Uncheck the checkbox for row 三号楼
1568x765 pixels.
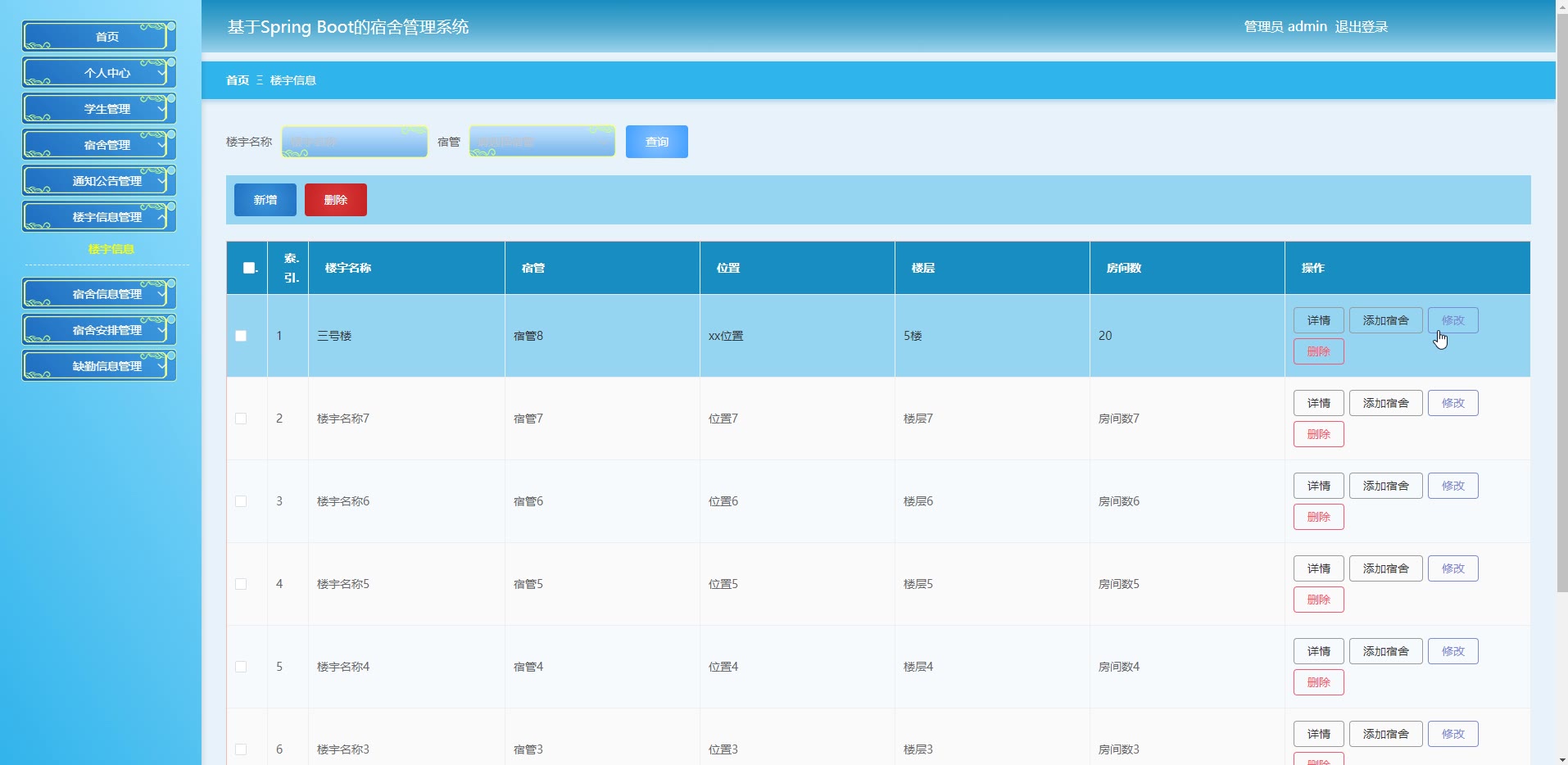point(241,336)
